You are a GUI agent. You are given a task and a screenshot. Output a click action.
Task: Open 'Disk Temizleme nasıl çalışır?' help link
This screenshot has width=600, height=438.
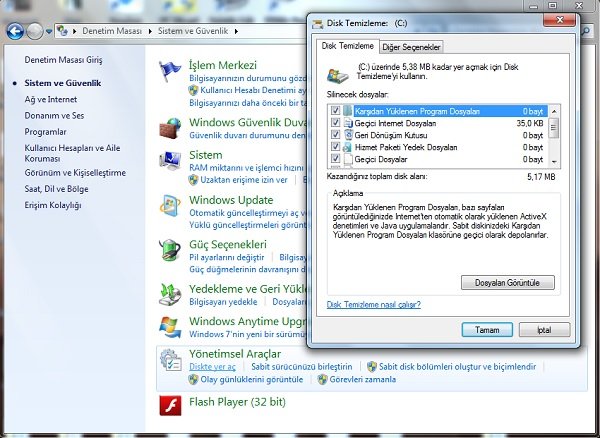coord(373,304)
